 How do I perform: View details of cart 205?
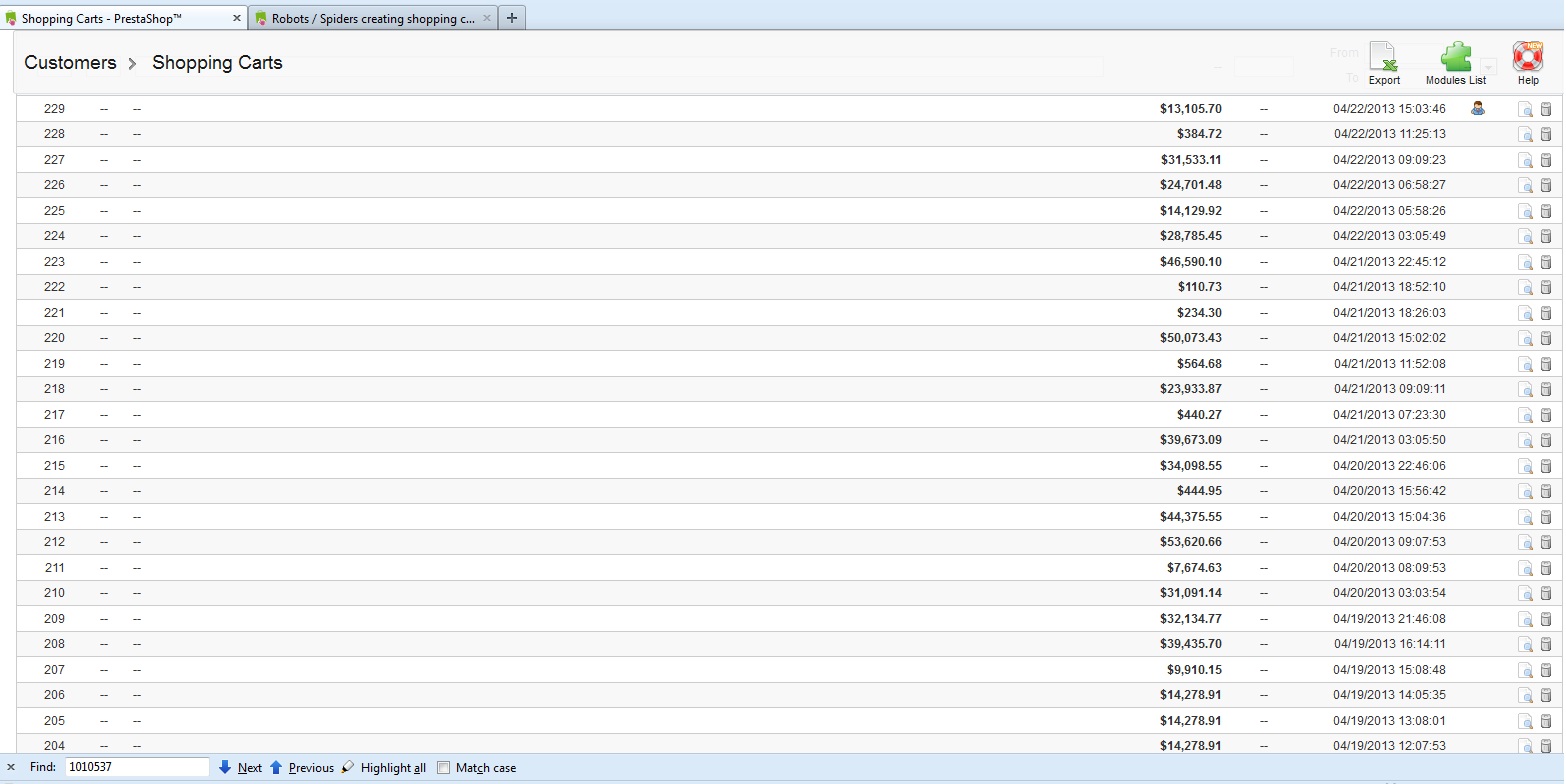(x=1525, y=721)
